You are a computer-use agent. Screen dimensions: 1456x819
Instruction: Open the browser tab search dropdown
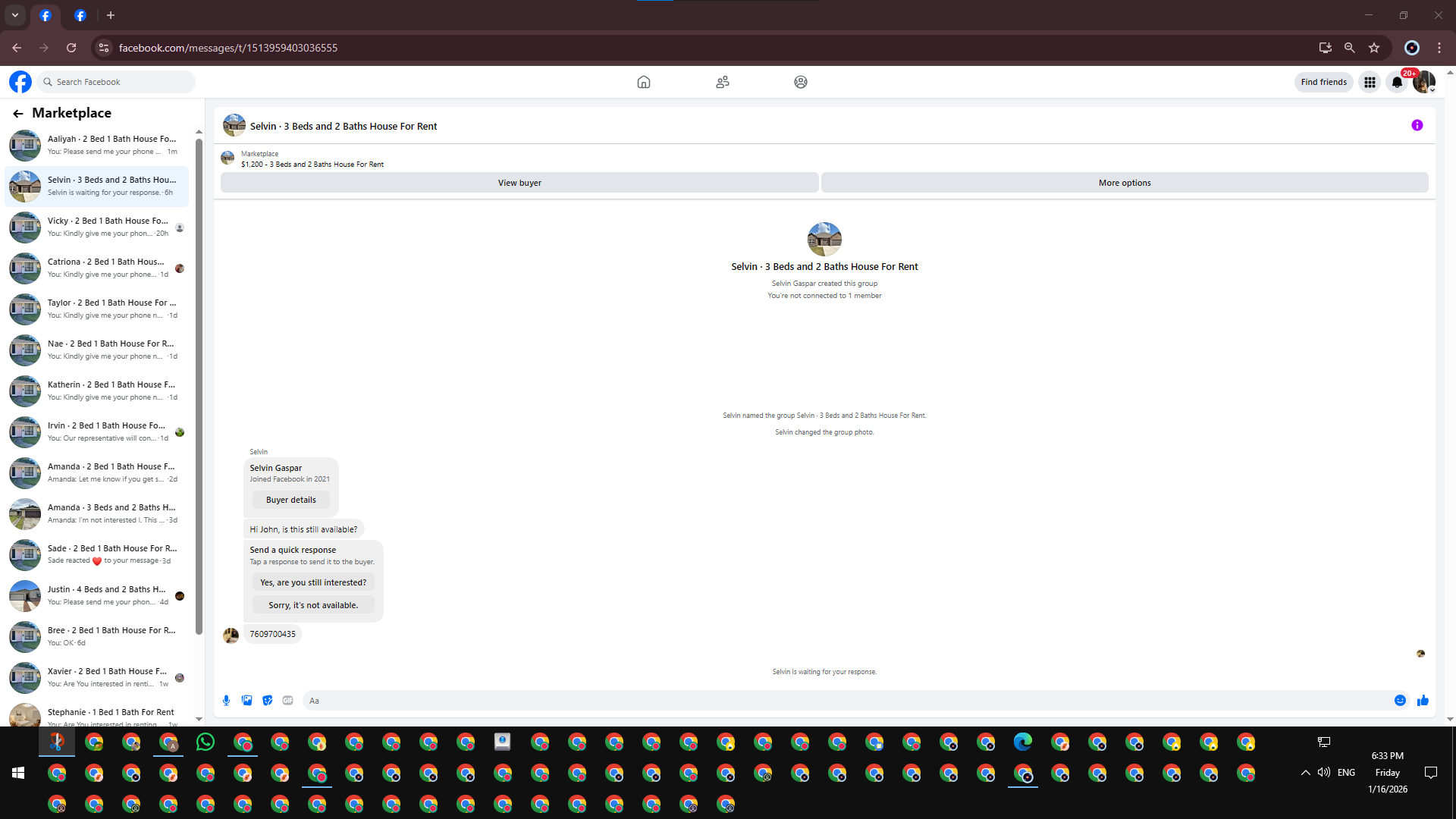pyautogui.click(x=14, y=15)
